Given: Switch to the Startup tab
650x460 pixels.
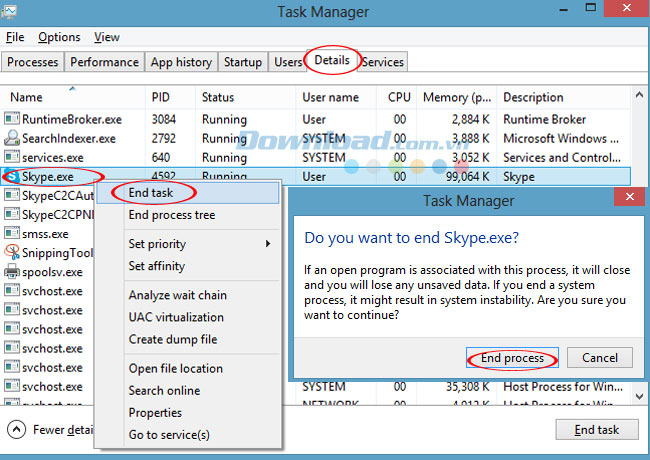Looking at the screenshot, I should coord(243,62).
